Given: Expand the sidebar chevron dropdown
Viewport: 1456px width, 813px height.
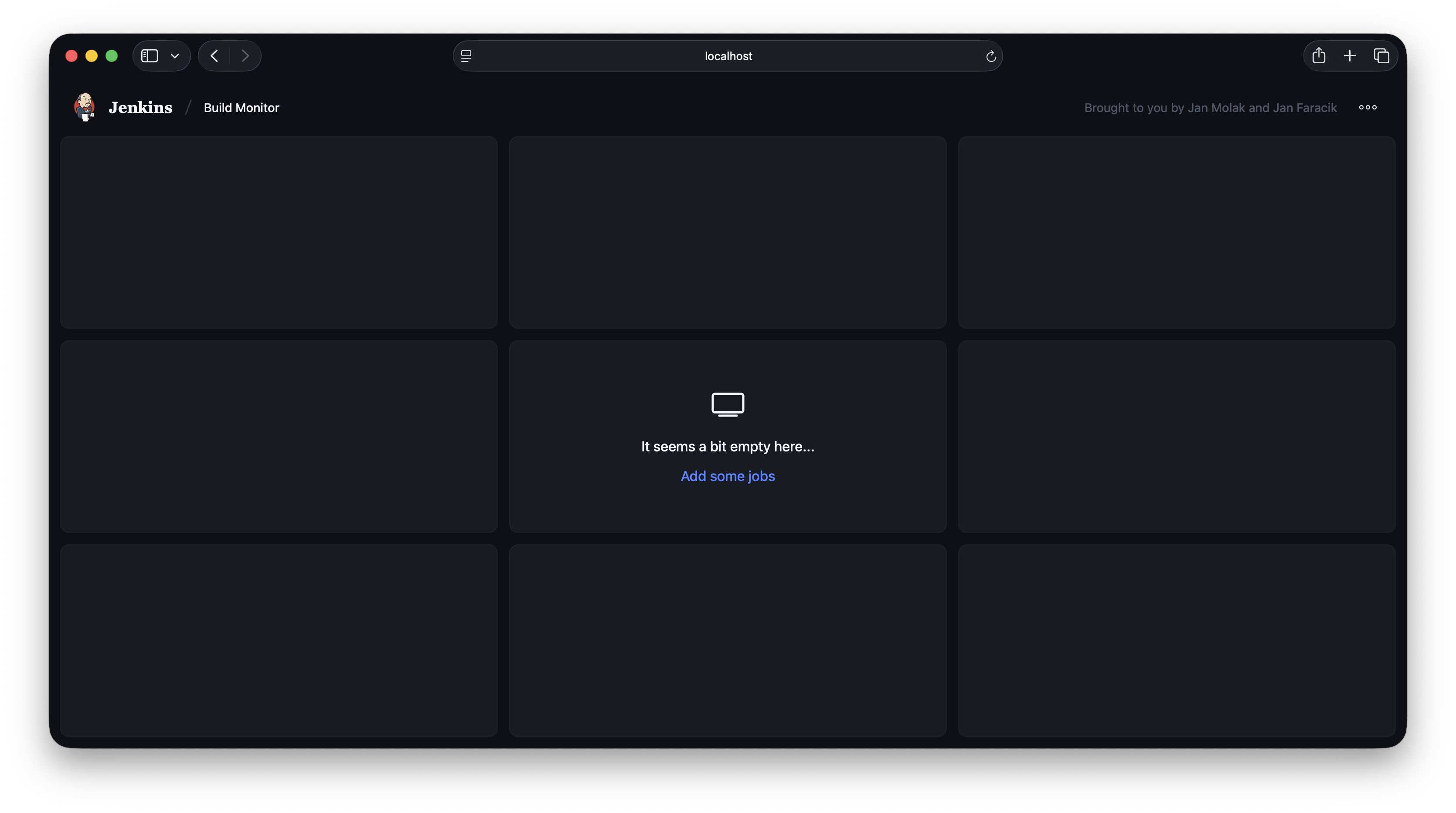Looking at the screenshot, I should pyautogui.click(x=175, y=56).
